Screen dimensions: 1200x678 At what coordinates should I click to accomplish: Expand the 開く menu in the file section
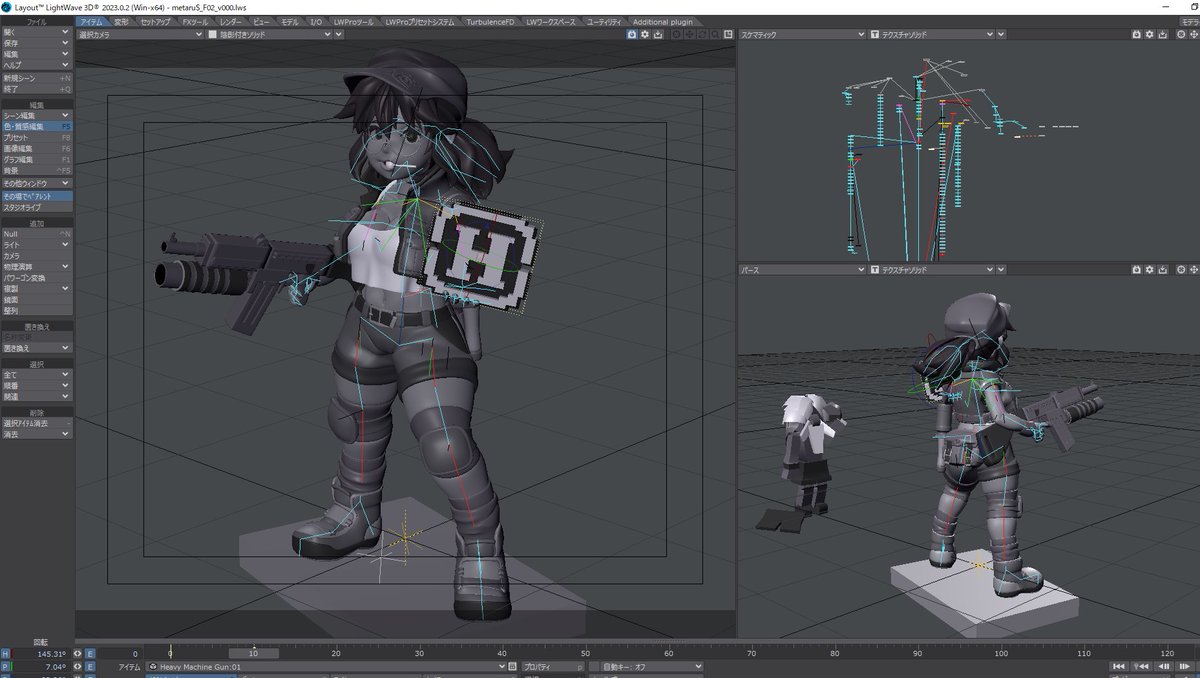36,32
